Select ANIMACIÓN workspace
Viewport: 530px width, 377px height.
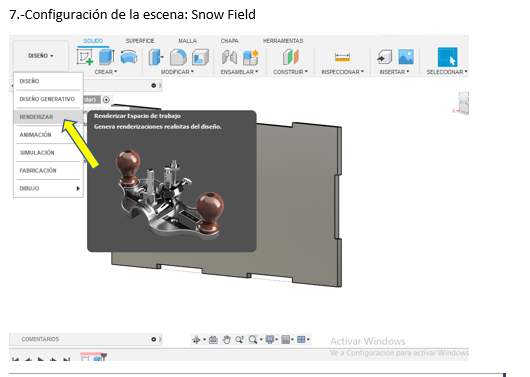click(x=48, y=135)
